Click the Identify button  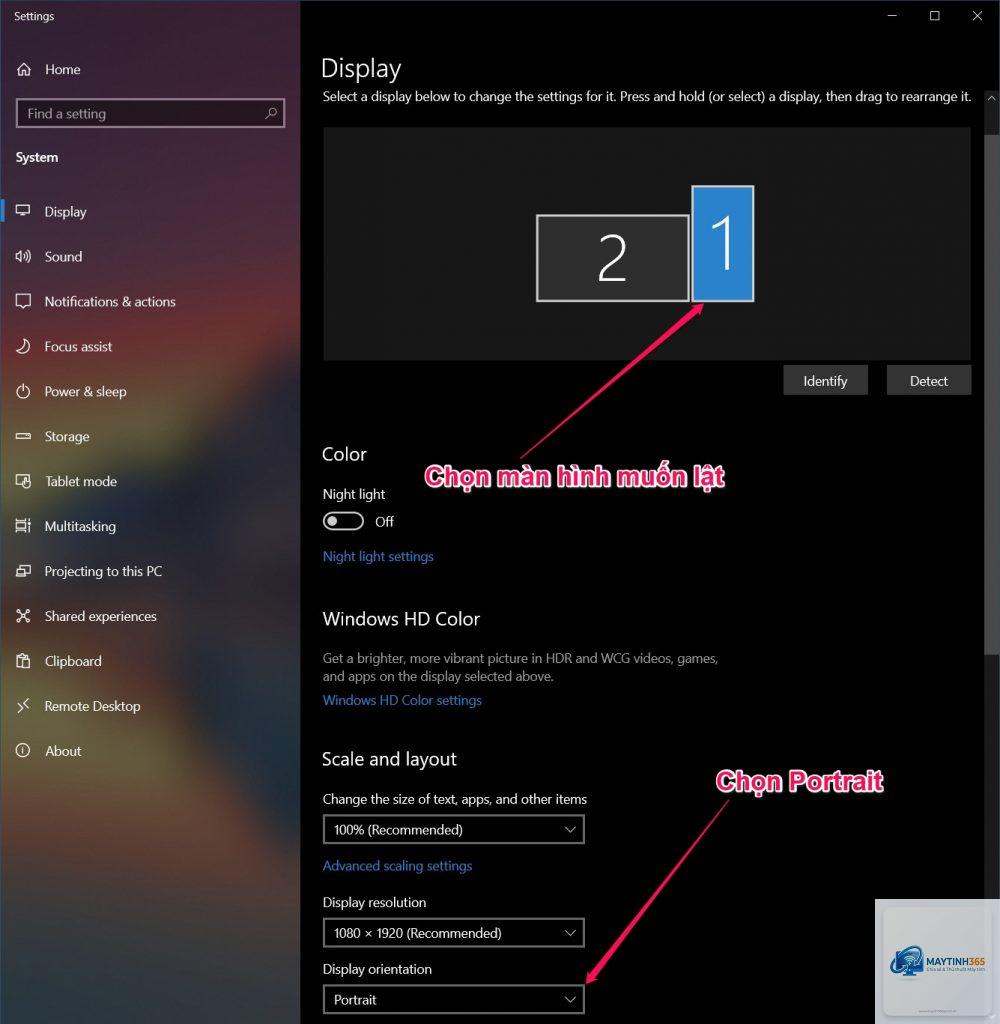pos(826,381)
